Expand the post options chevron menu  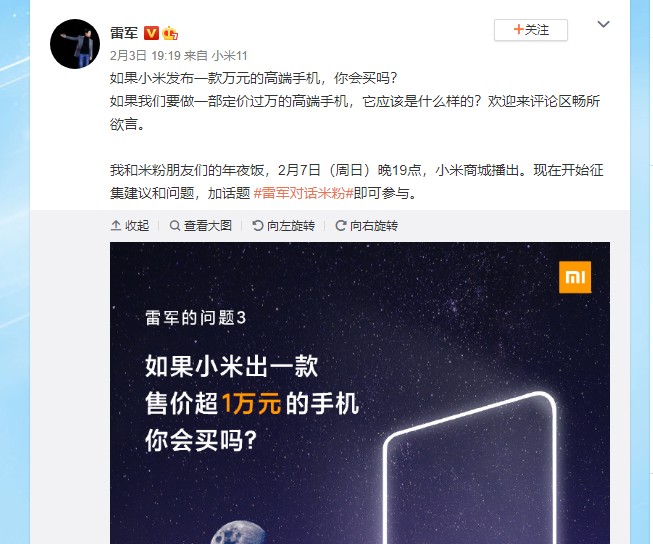603,24
